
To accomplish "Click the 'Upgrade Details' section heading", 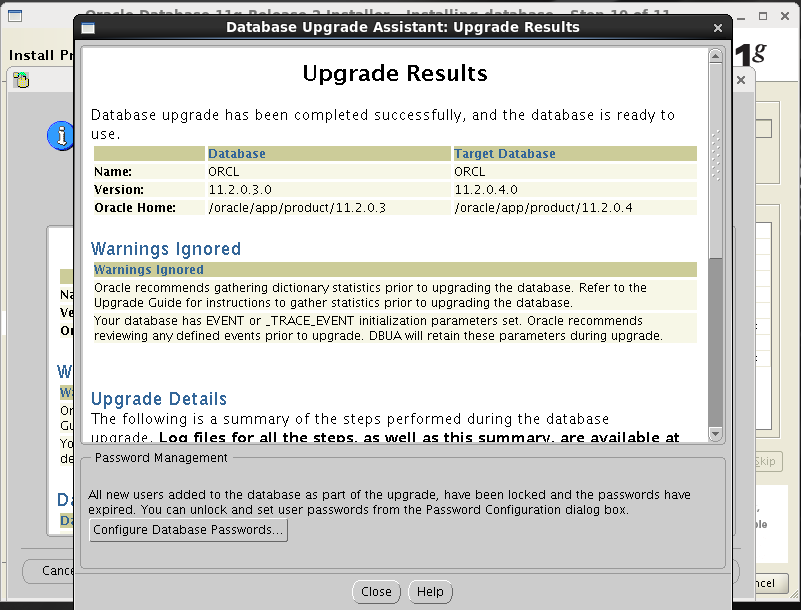I will [x=159, y=398].
